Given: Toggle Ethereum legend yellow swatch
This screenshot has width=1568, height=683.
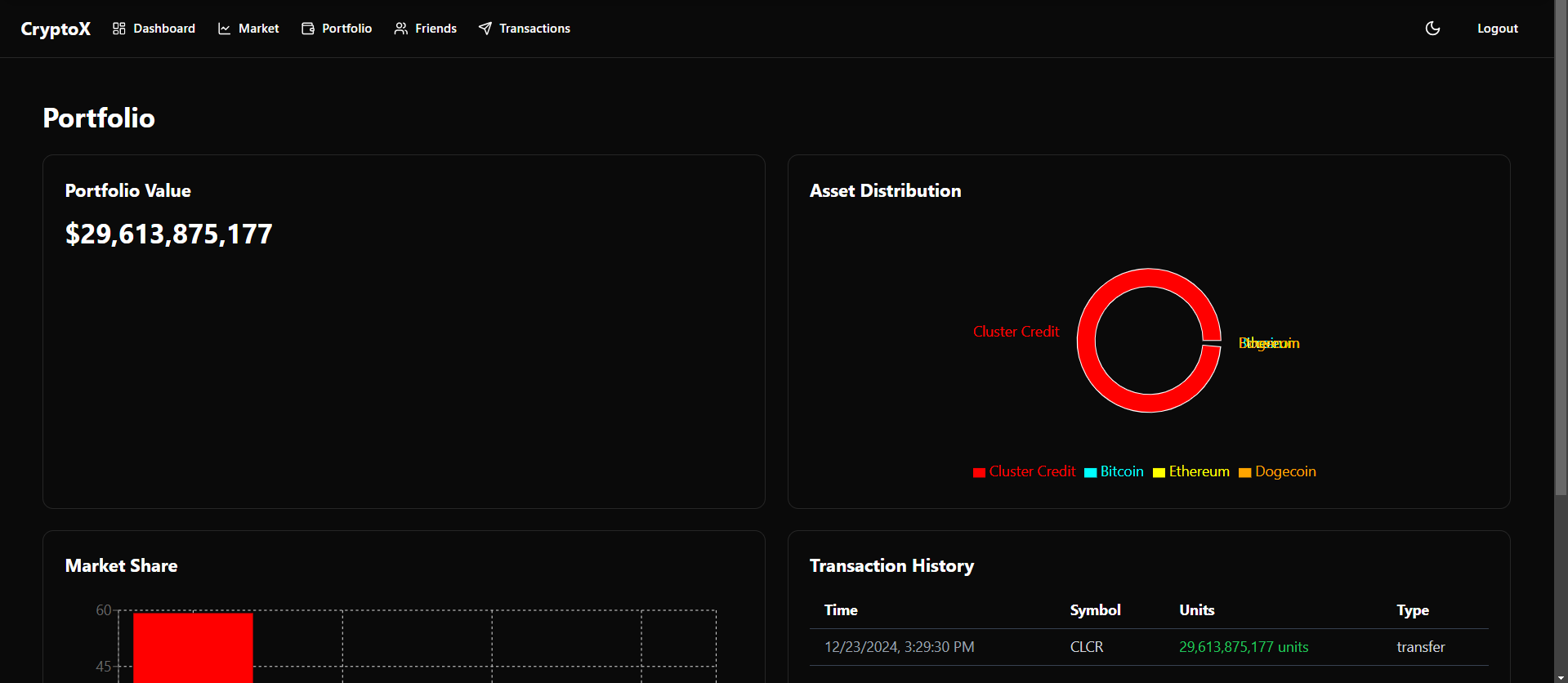Looking at the screenshot, I should (x=1159, y=472).
